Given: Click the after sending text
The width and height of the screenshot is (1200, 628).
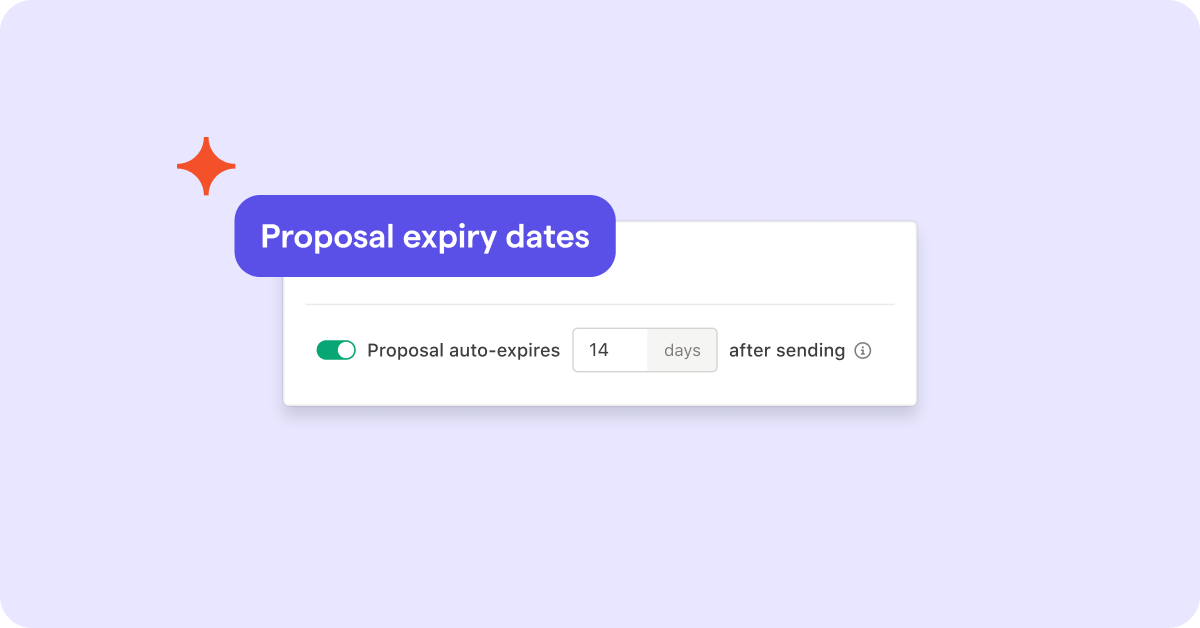Looking at the screenshot, I should pos(787,351).
